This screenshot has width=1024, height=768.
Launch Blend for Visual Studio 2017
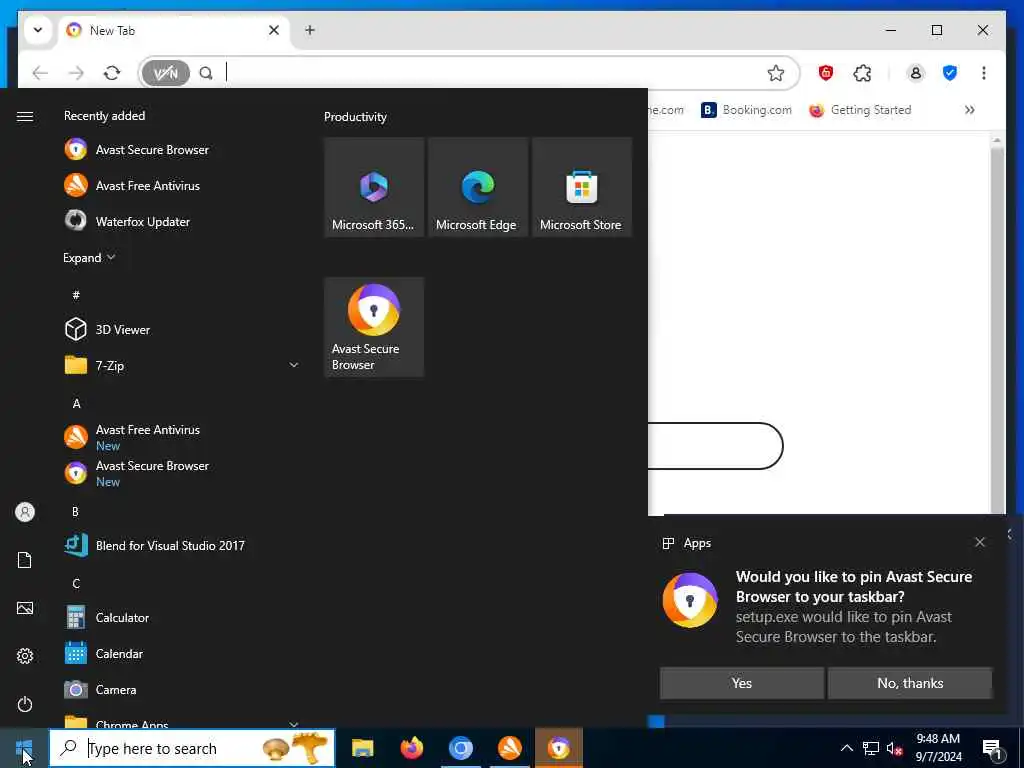point(182,545)
